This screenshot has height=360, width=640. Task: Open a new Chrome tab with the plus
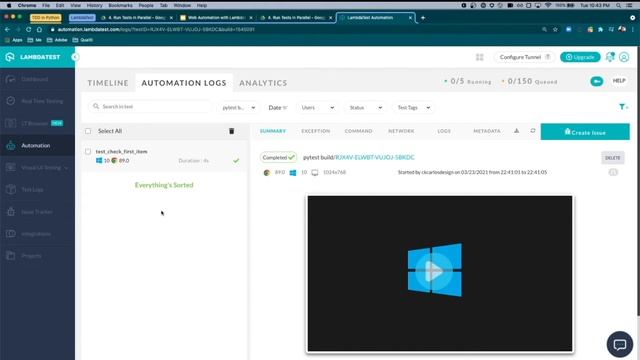coord(423,18)
